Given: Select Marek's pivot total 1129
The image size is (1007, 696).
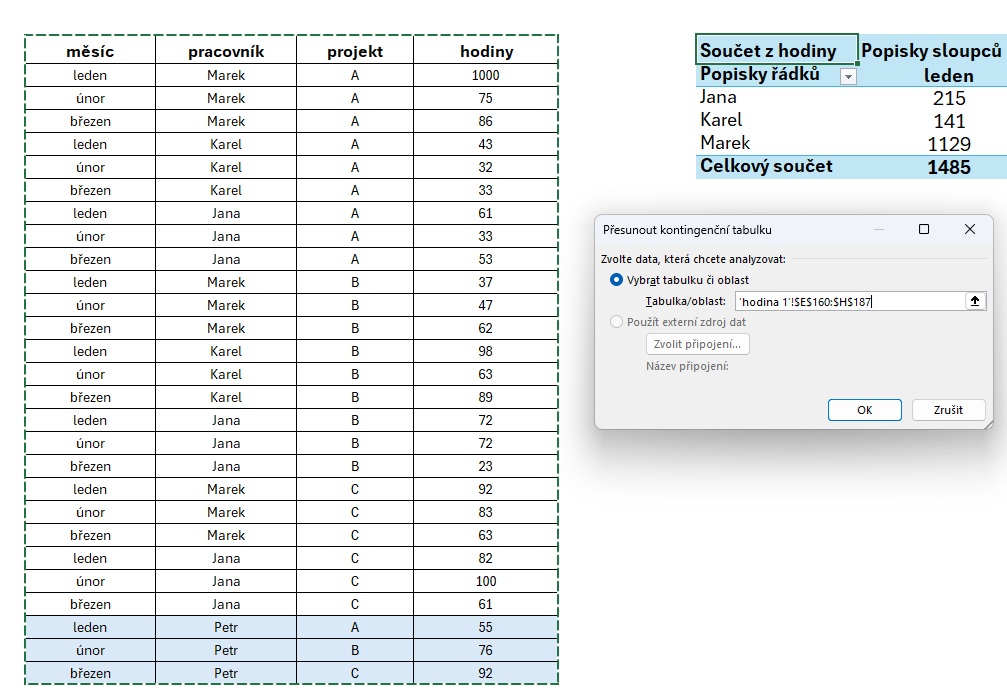Looking at the screenshot, I should click(x=948, y=143).
